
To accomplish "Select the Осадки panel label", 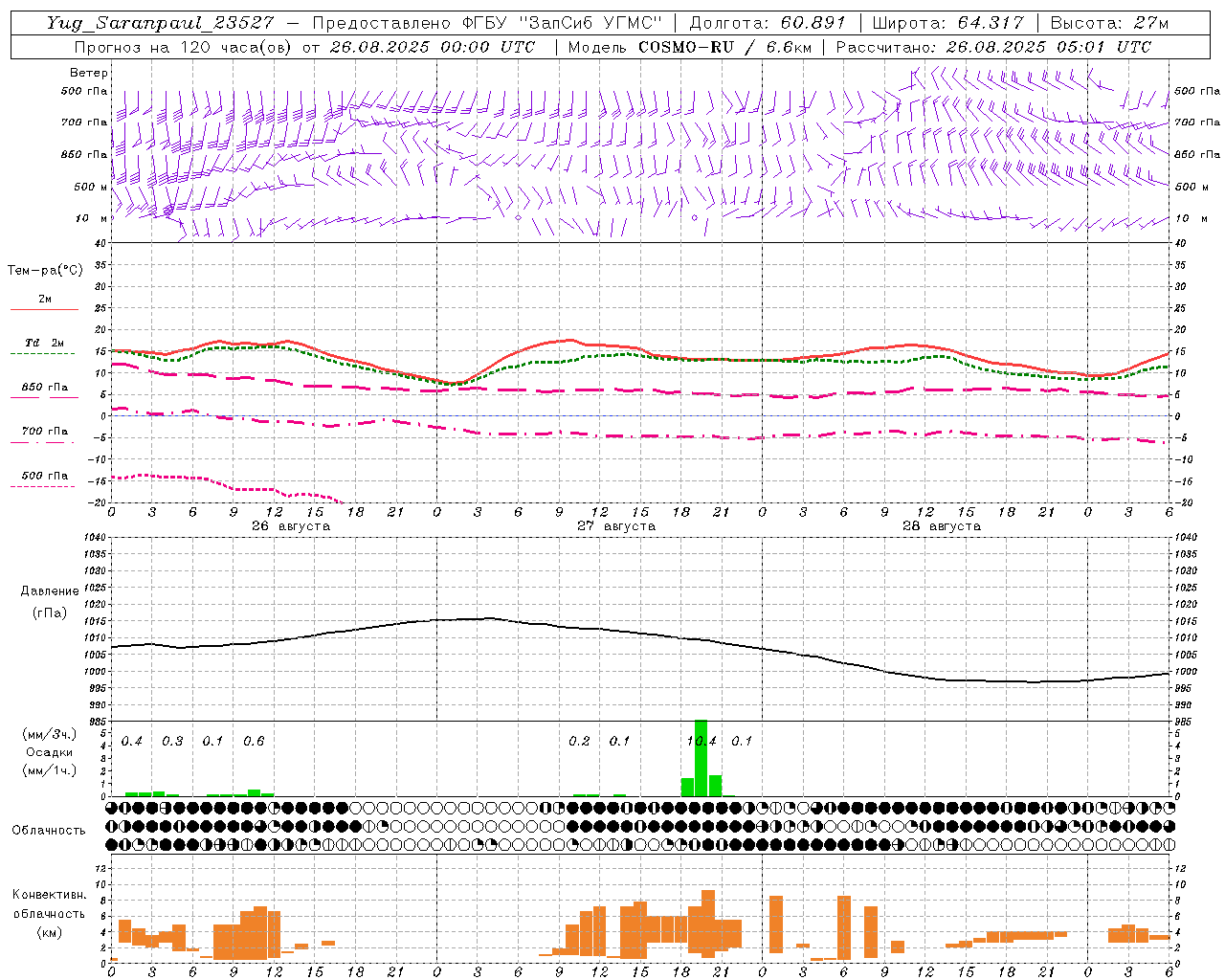I will click(49, 752).
